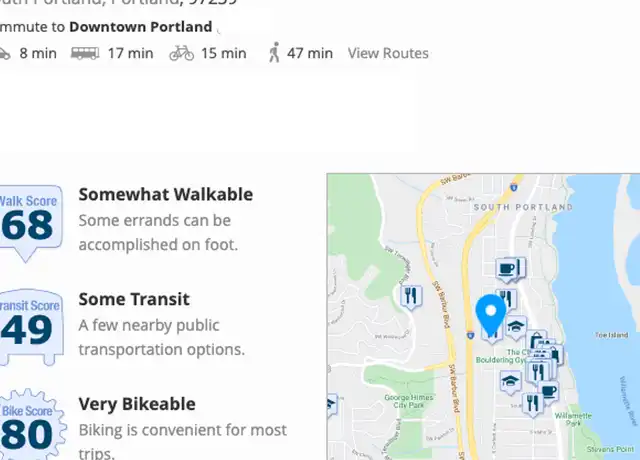Click the Very Bikeable heading

tap(137, 404)
